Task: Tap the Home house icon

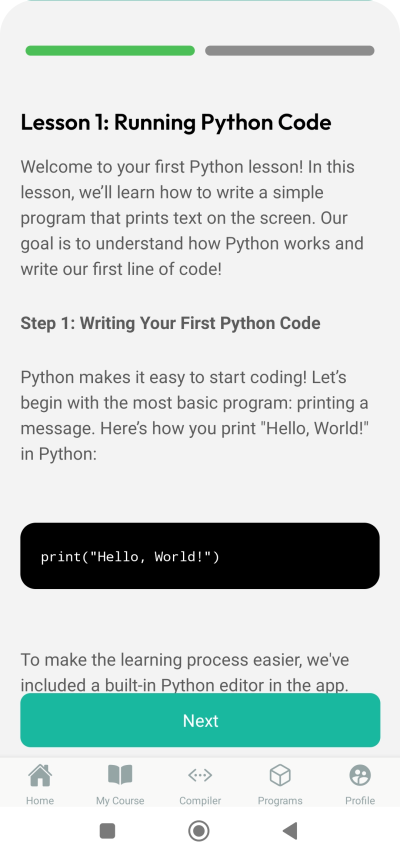Action: (40, 775)
